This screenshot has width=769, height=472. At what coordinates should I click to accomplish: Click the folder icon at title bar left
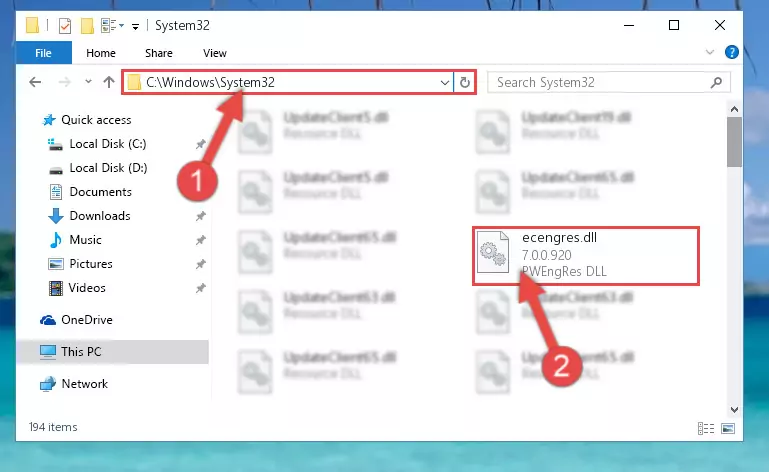pyautogui.click(x=32, y=25)
